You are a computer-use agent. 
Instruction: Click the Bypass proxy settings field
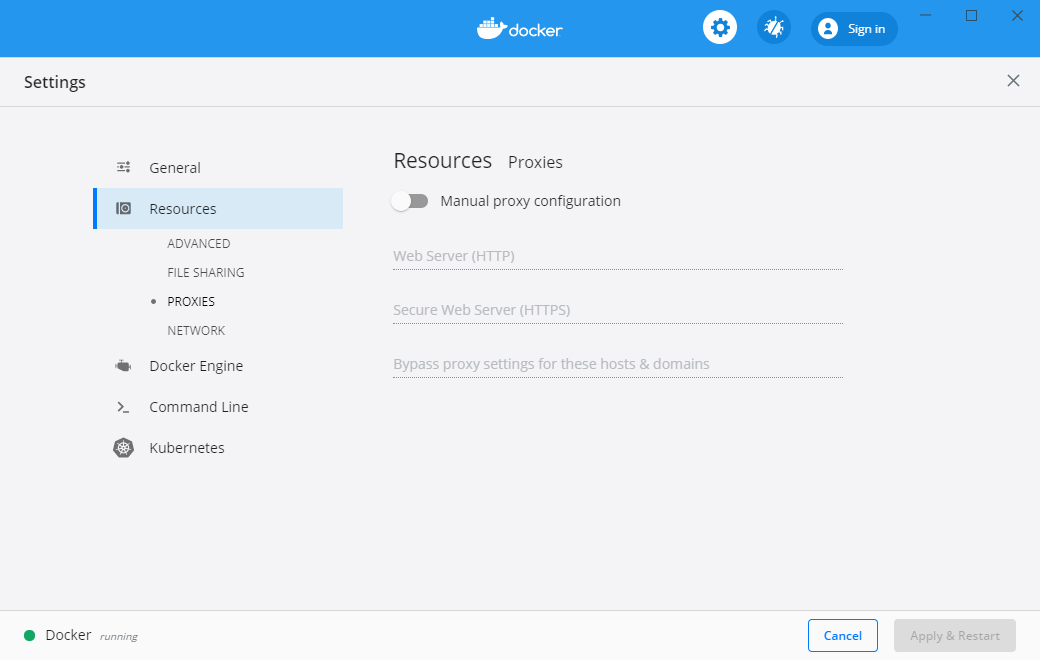[x=618, y=365]
